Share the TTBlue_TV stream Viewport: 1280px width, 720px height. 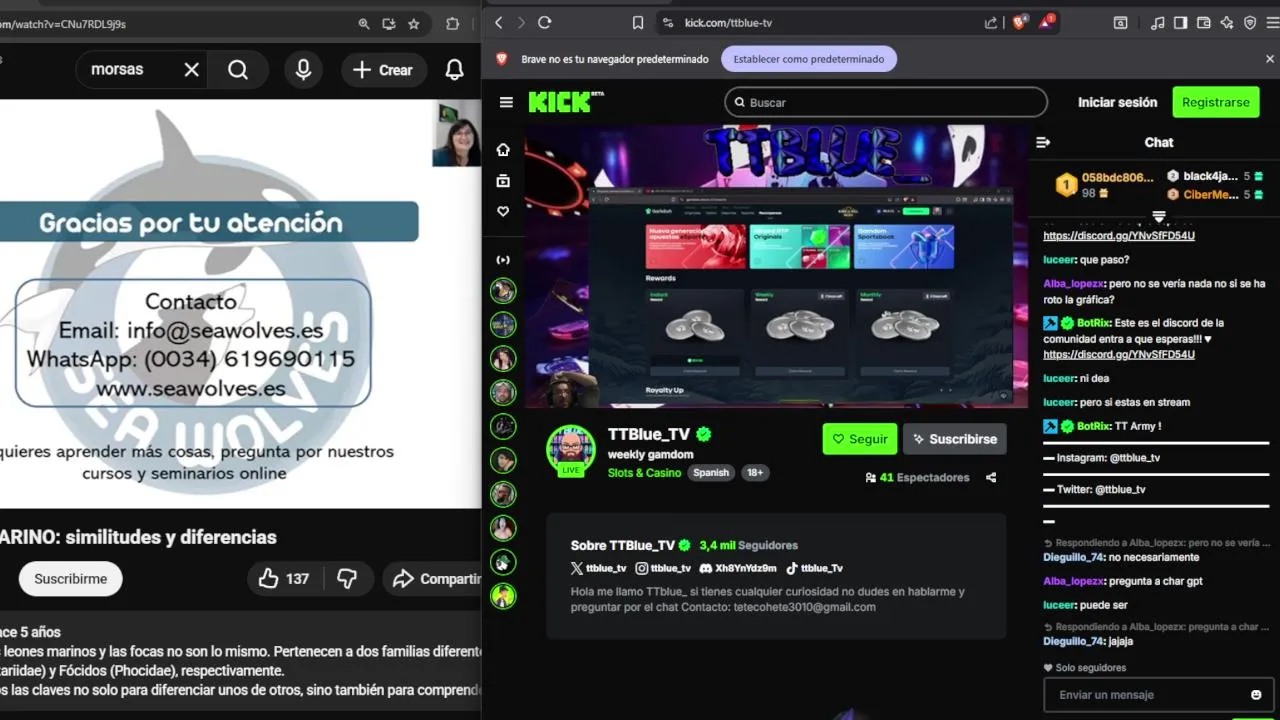point(991,477)
